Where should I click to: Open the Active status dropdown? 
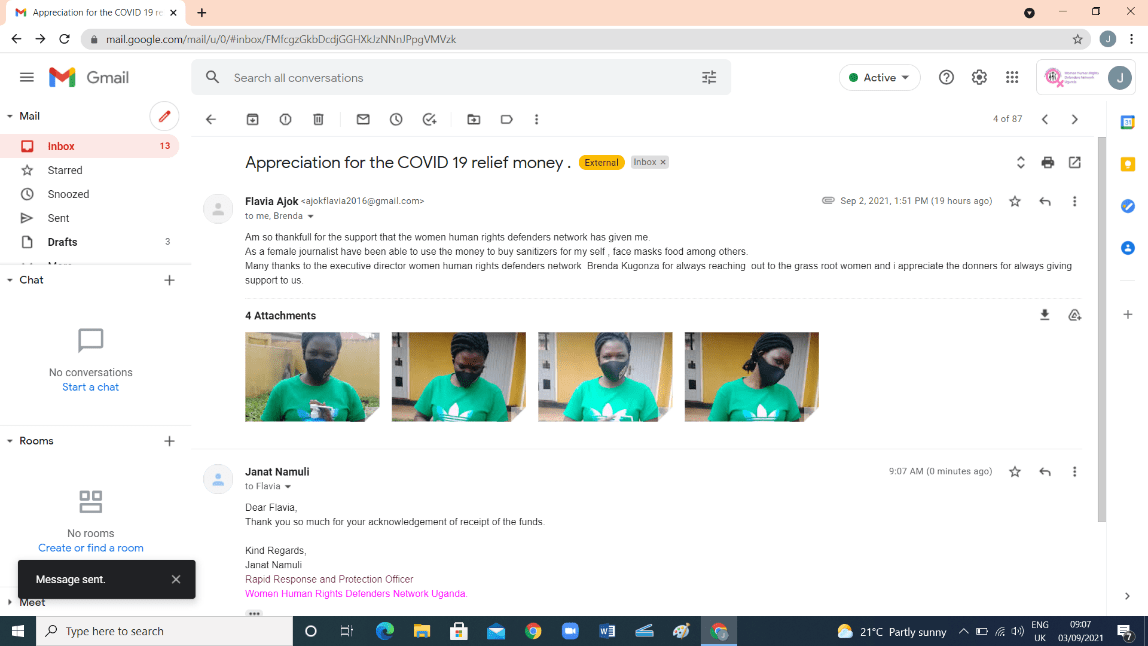point(879,78)
